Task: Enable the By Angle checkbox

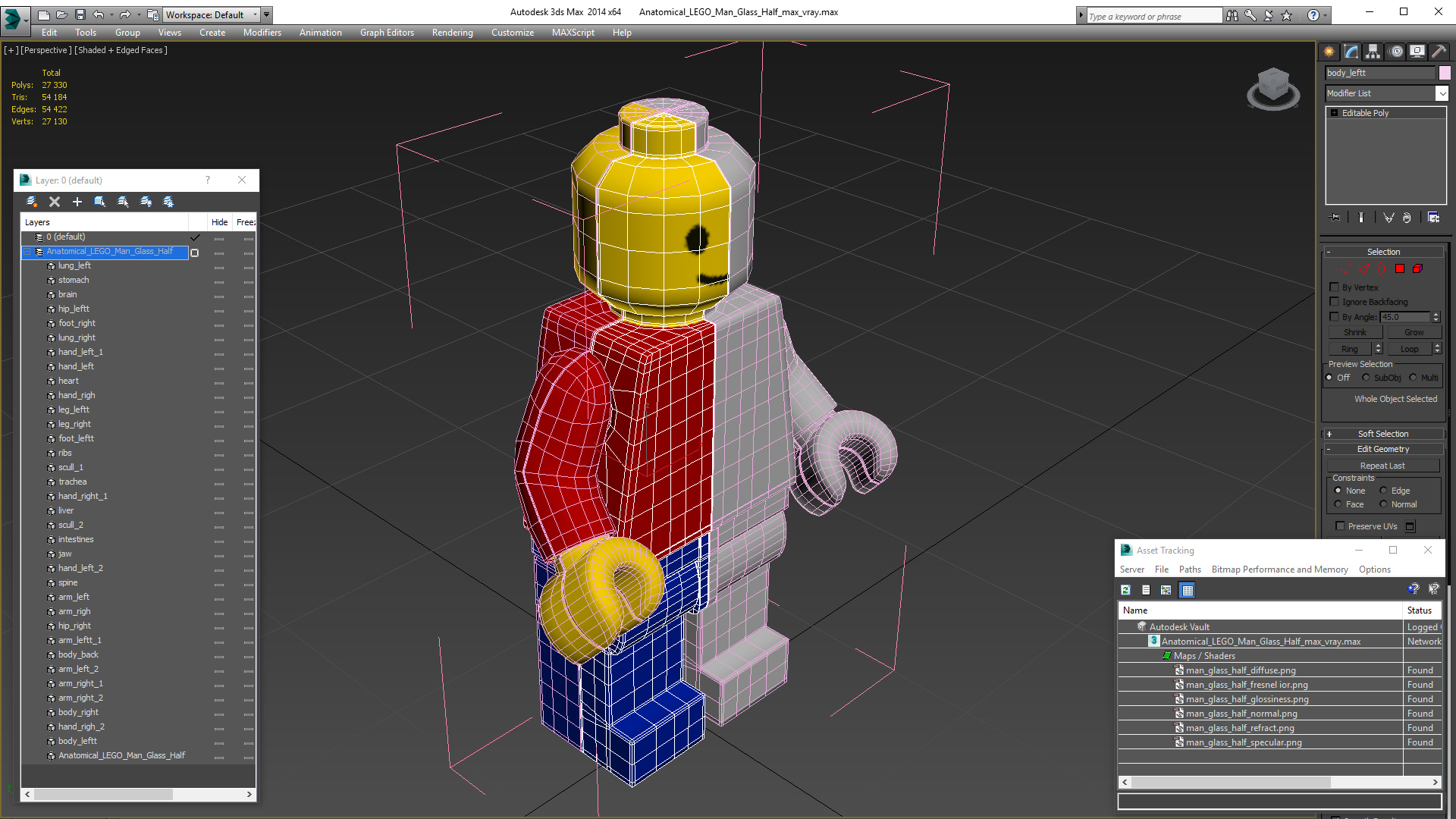Action: pyautogui.click(x=1335, y=317)
